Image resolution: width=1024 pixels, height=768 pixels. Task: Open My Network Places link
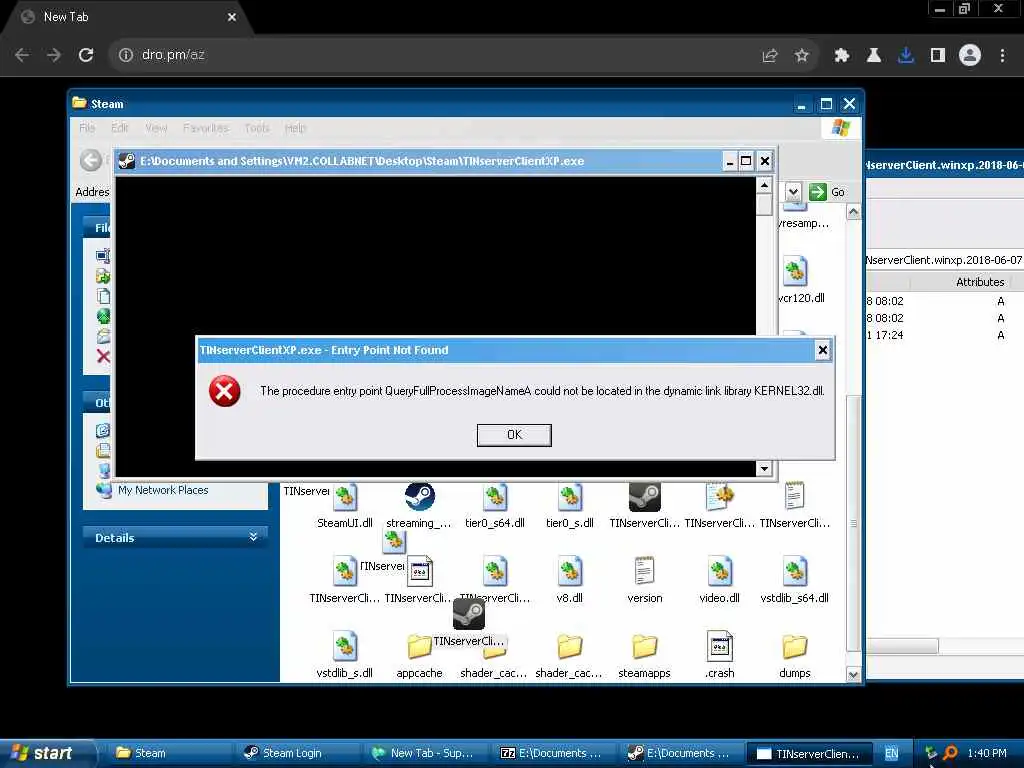tap(163, 490)
